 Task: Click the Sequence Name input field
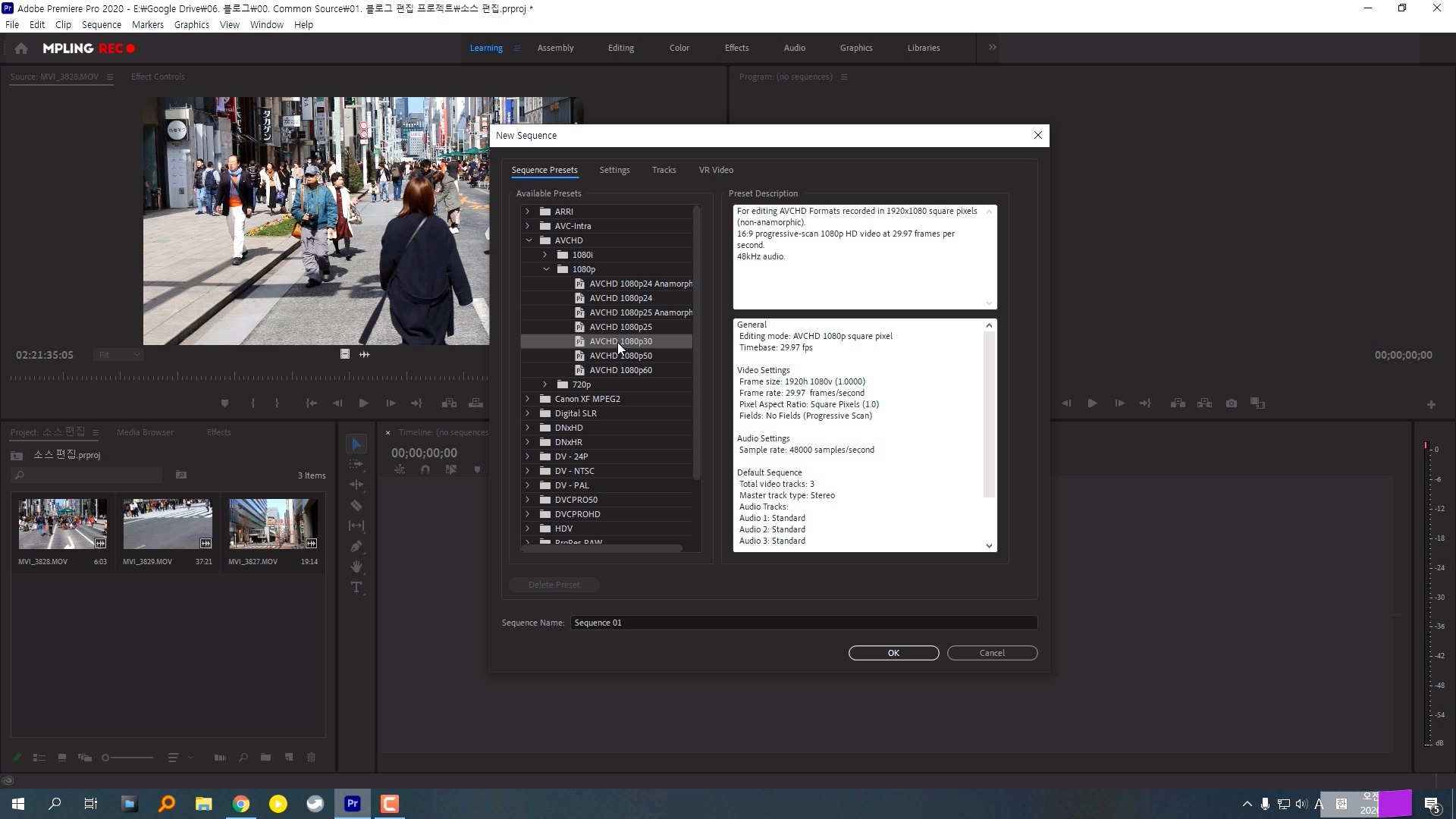803,623
